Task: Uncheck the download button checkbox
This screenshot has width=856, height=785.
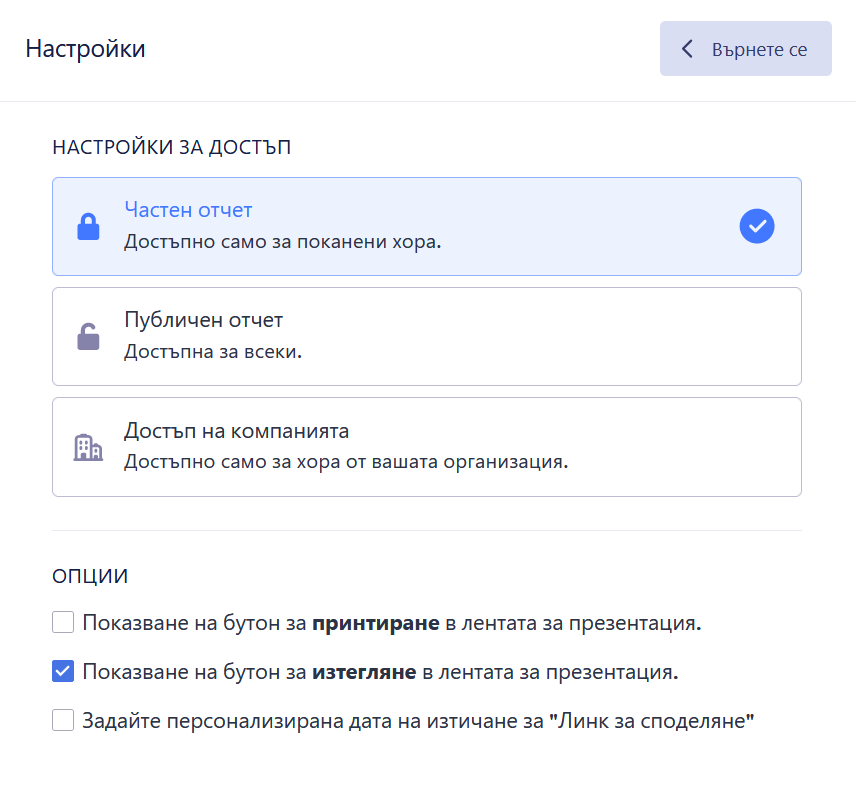Action: pos(64,671)
